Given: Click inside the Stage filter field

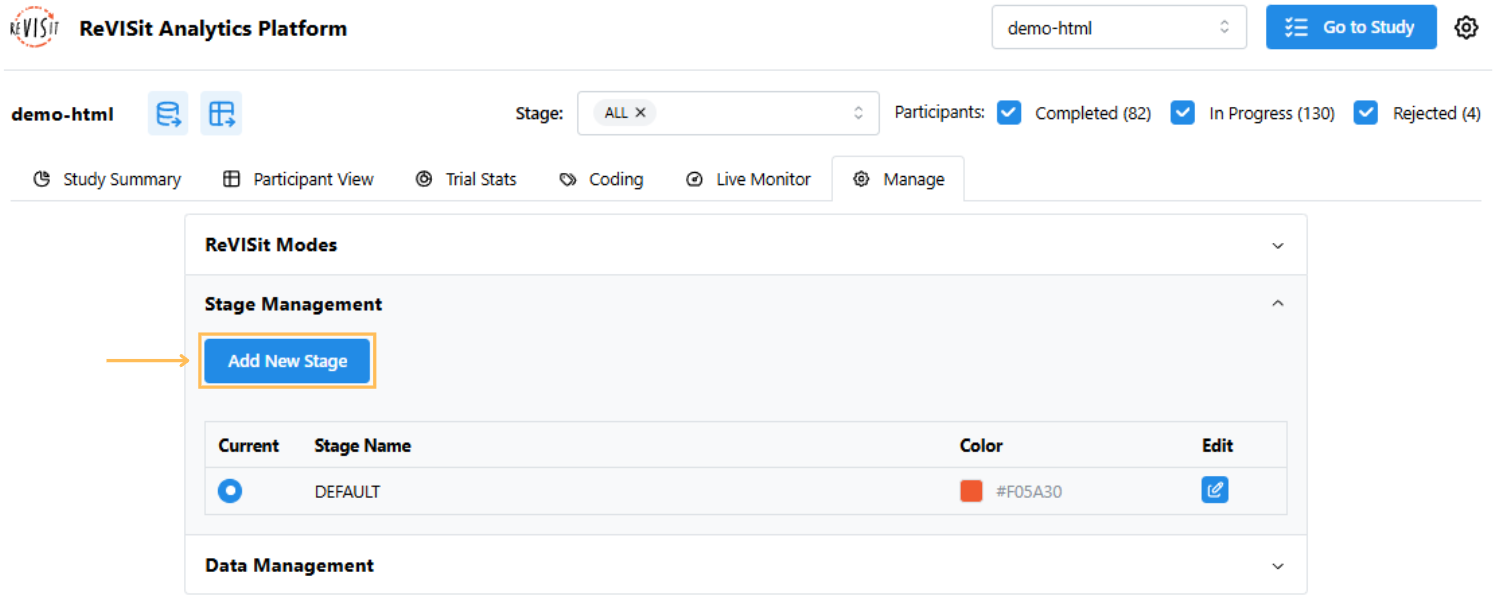Looking at the screenshot, I should (x=750, y=113).
